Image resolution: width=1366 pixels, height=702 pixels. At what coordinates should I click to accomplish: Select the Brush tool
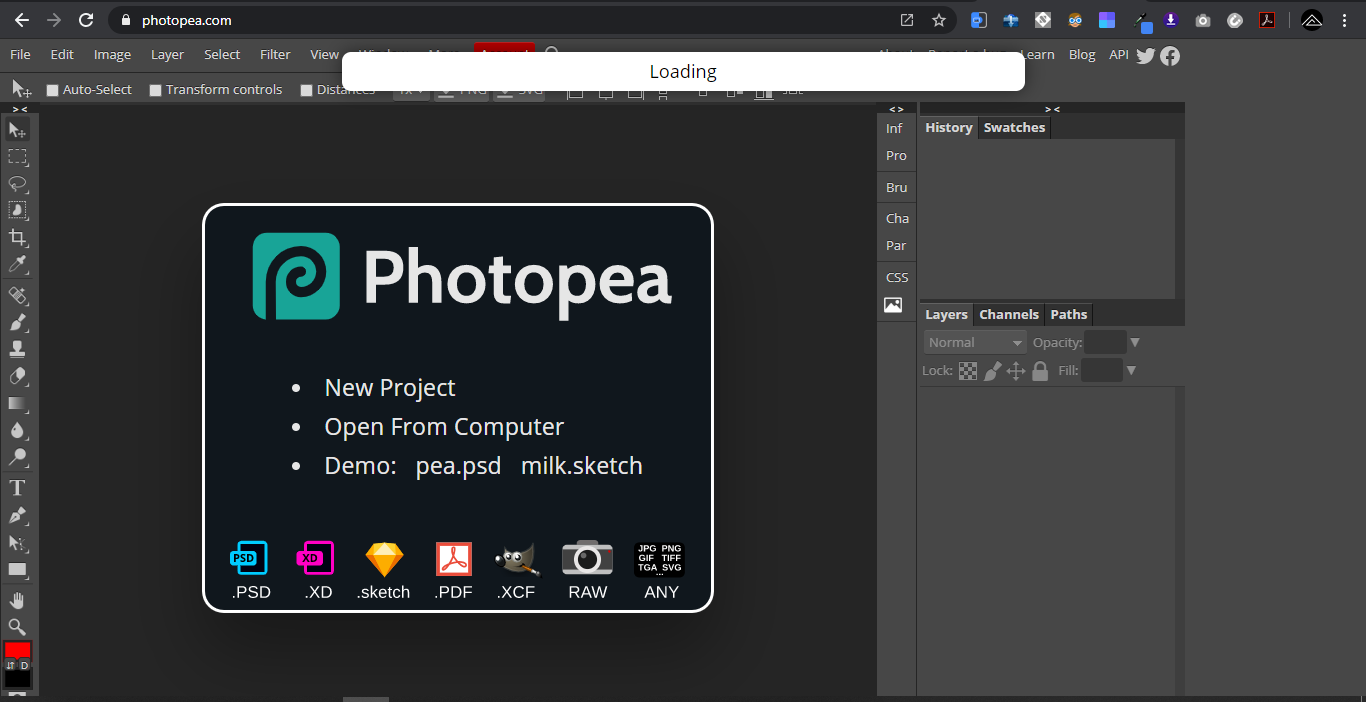(17, 323)
